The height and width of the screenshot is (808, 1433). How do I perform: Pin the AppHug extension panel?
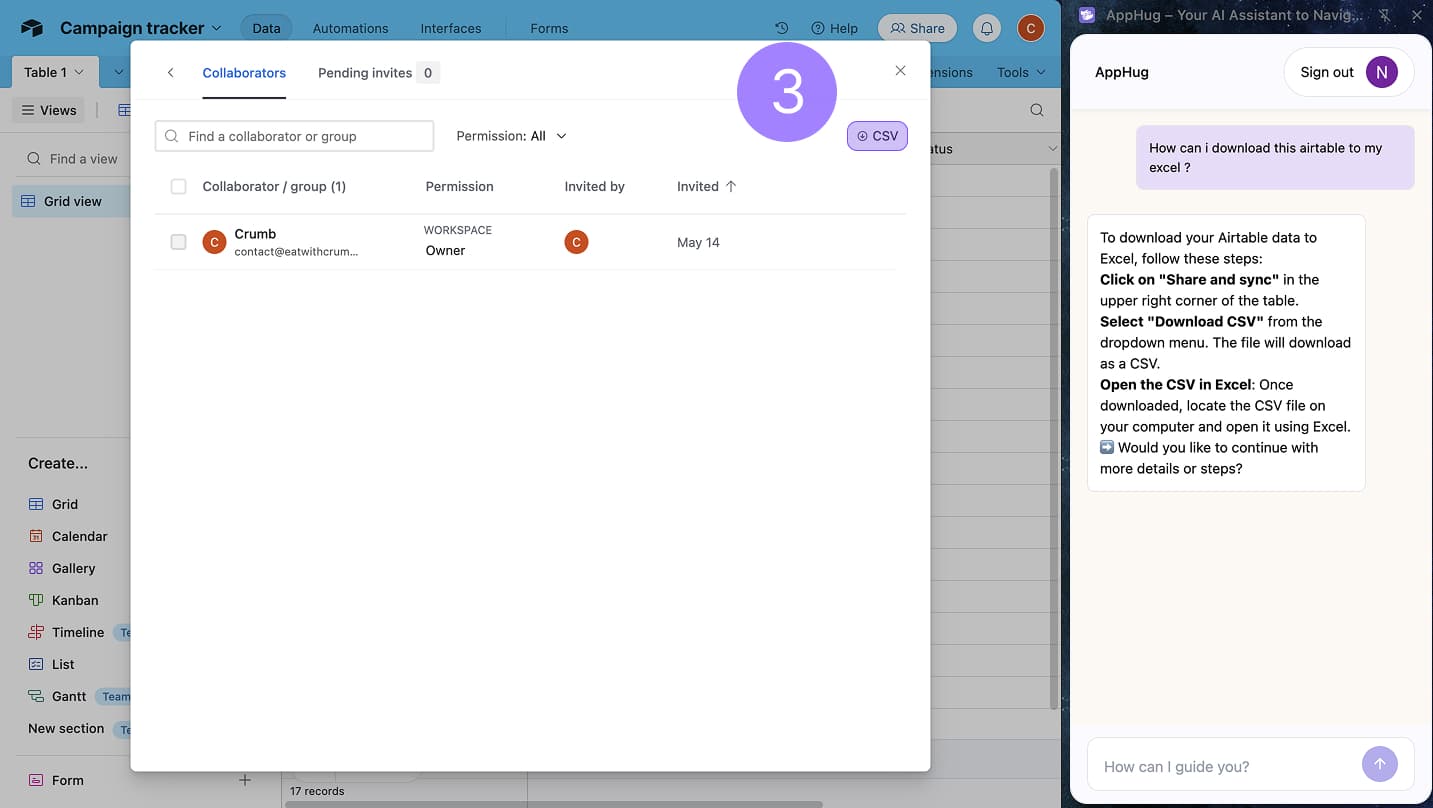coord(1385,15)
